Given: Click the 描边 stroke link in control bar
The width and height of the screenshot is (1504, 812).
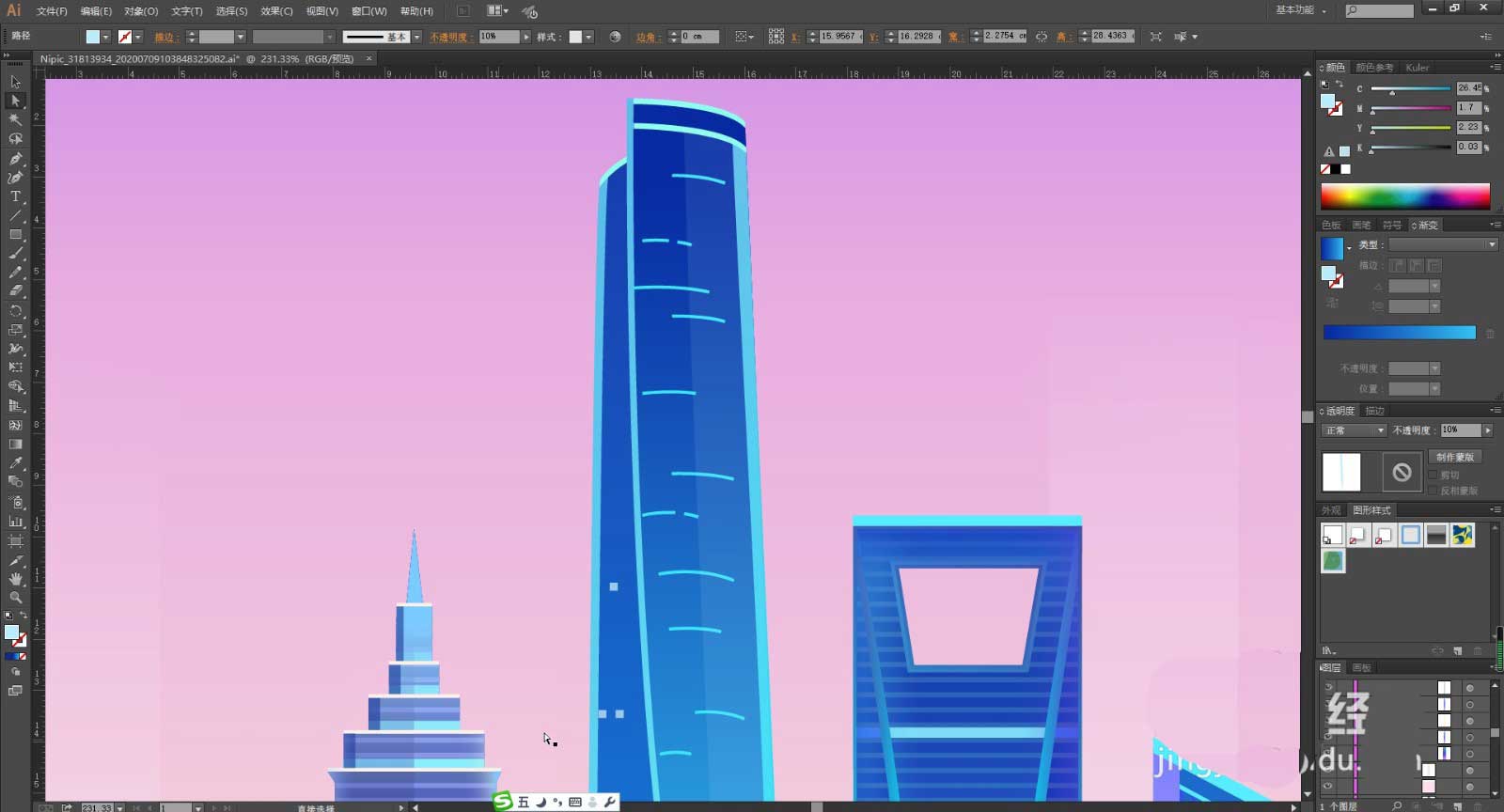Looking at the screenshot, I should (x=164, y=37).
